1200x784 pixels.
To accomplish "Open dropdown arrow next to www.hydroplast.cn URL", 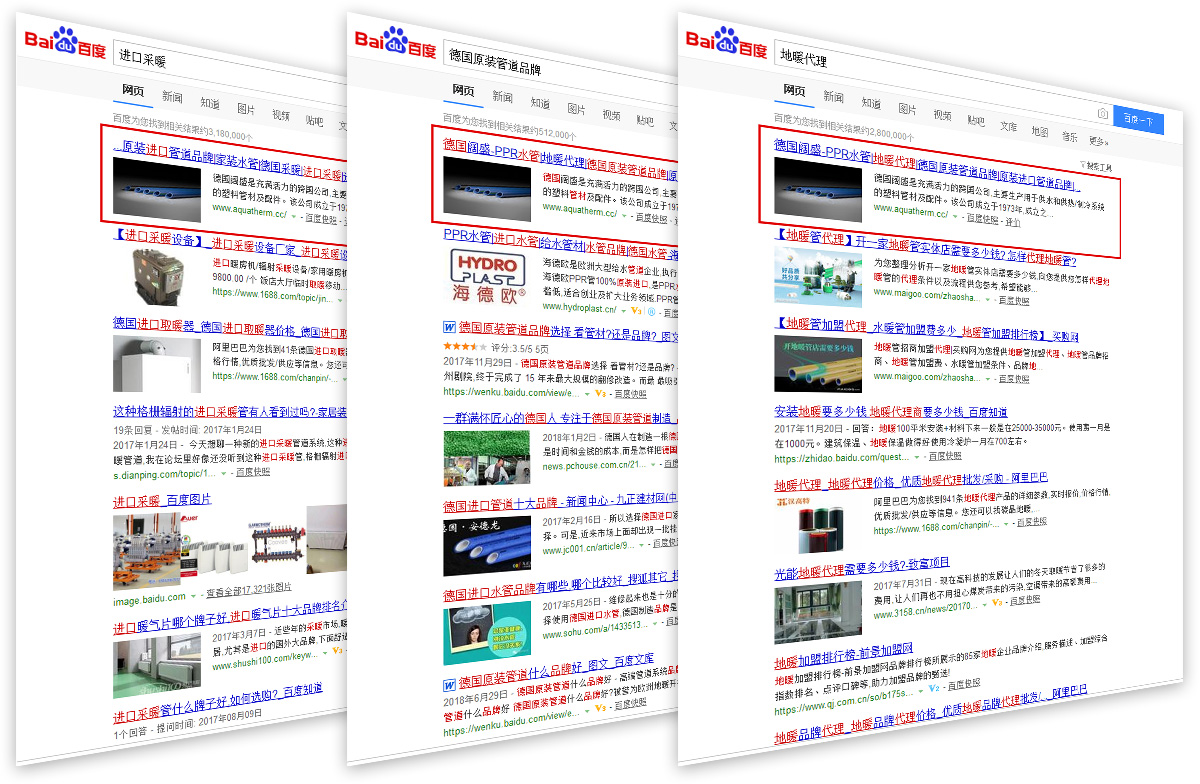I will click(x=622, y=310).
